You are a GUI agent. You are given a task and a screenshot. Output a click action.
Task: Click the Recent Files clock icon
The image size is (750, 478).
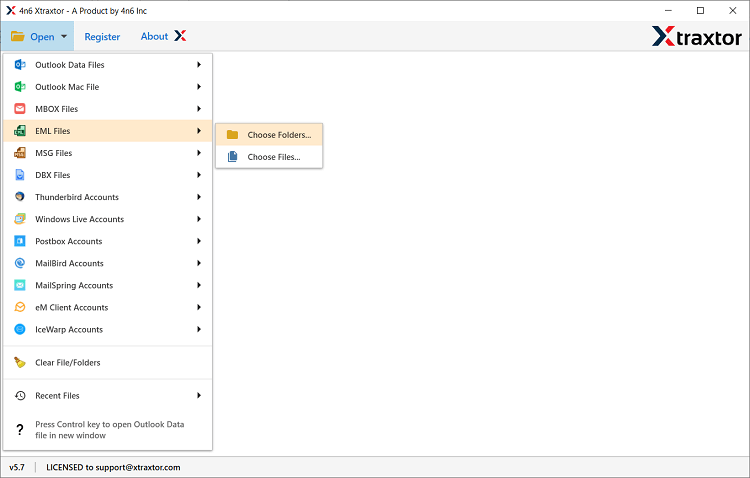(20, 395)
